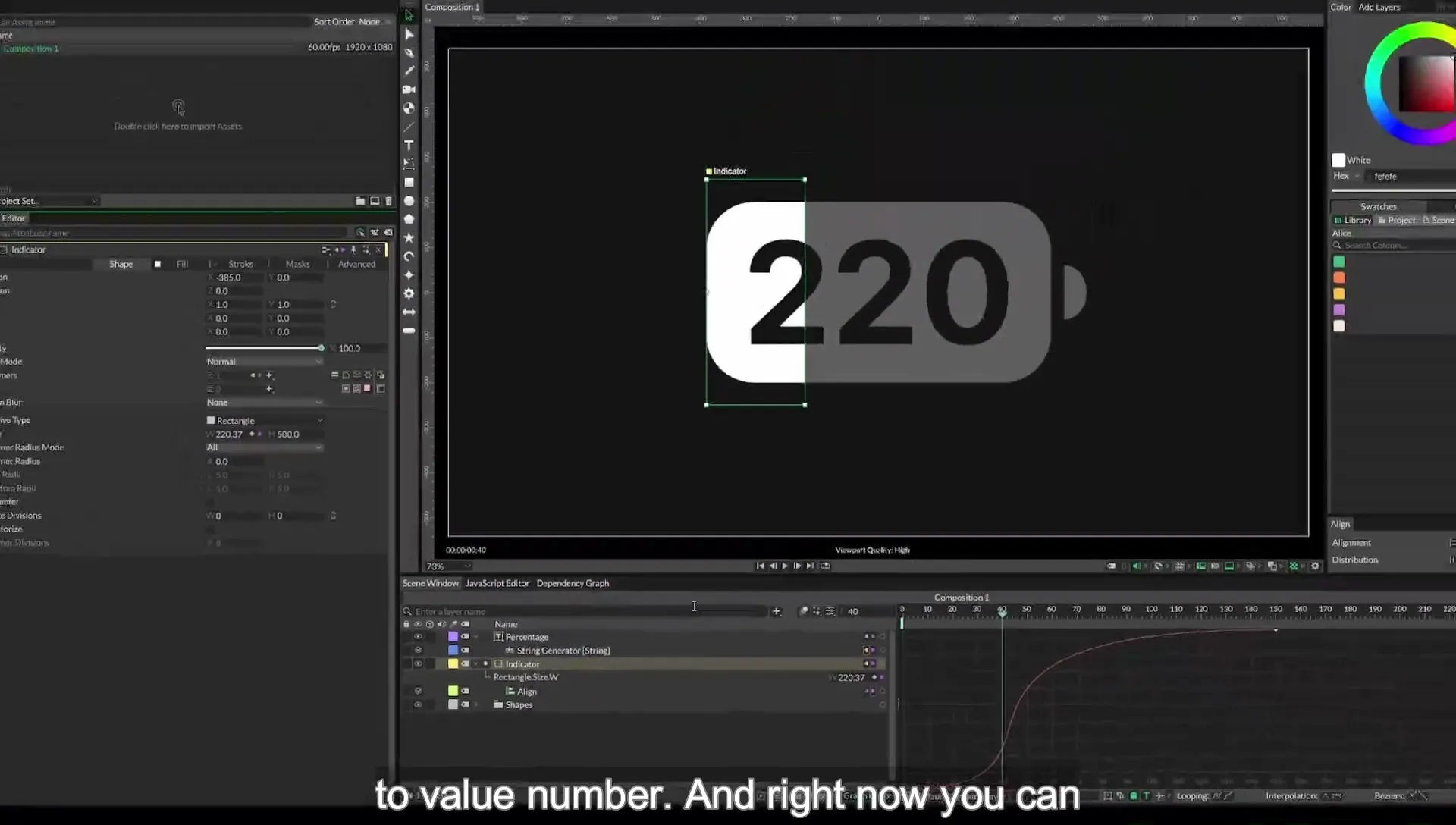Select the Rectangle shape tool
1456x825 pixels.
[409, 182]
